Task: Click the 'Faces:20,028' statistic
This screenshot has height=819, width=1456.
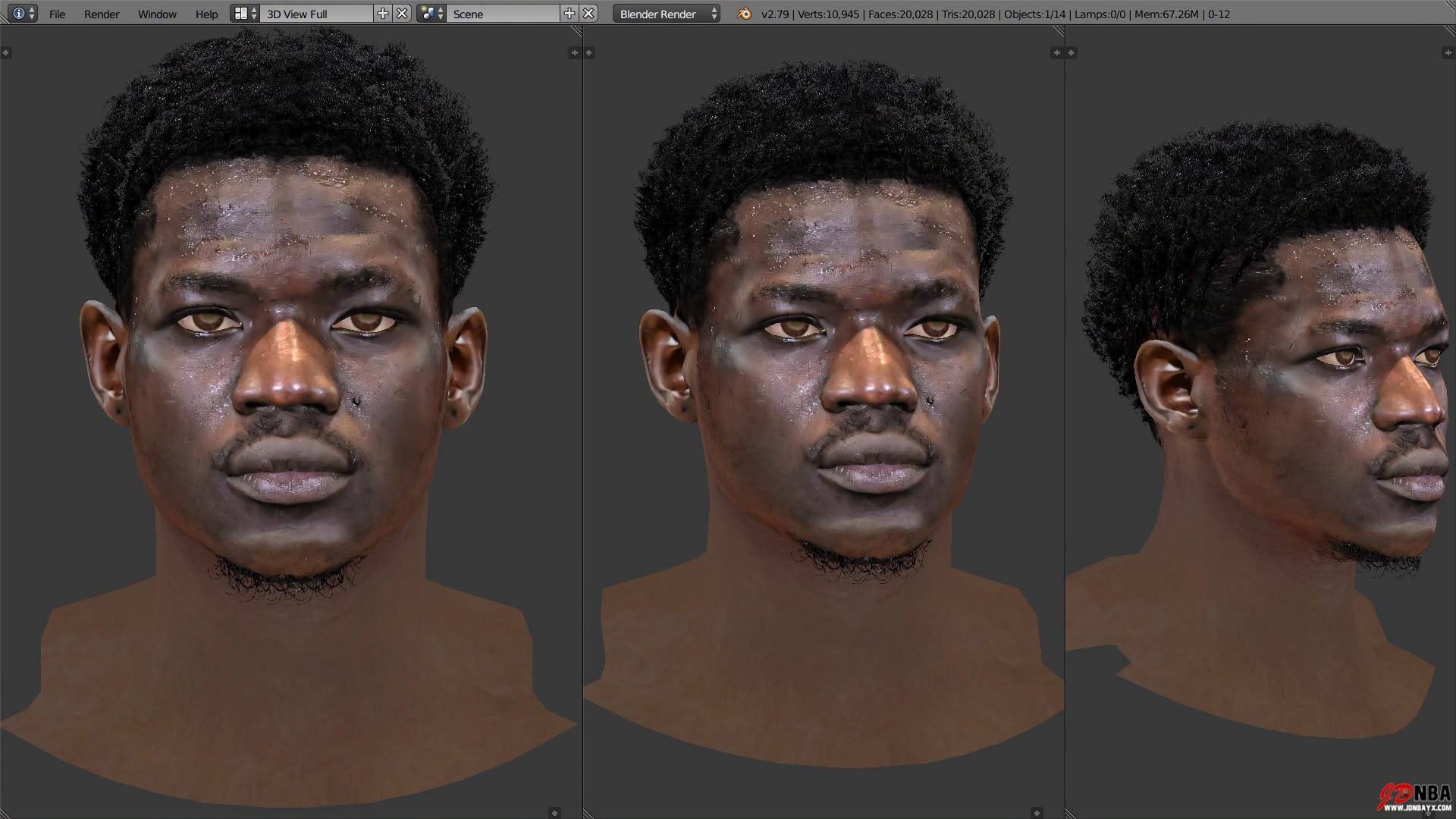Action: (x=900, y=14)
